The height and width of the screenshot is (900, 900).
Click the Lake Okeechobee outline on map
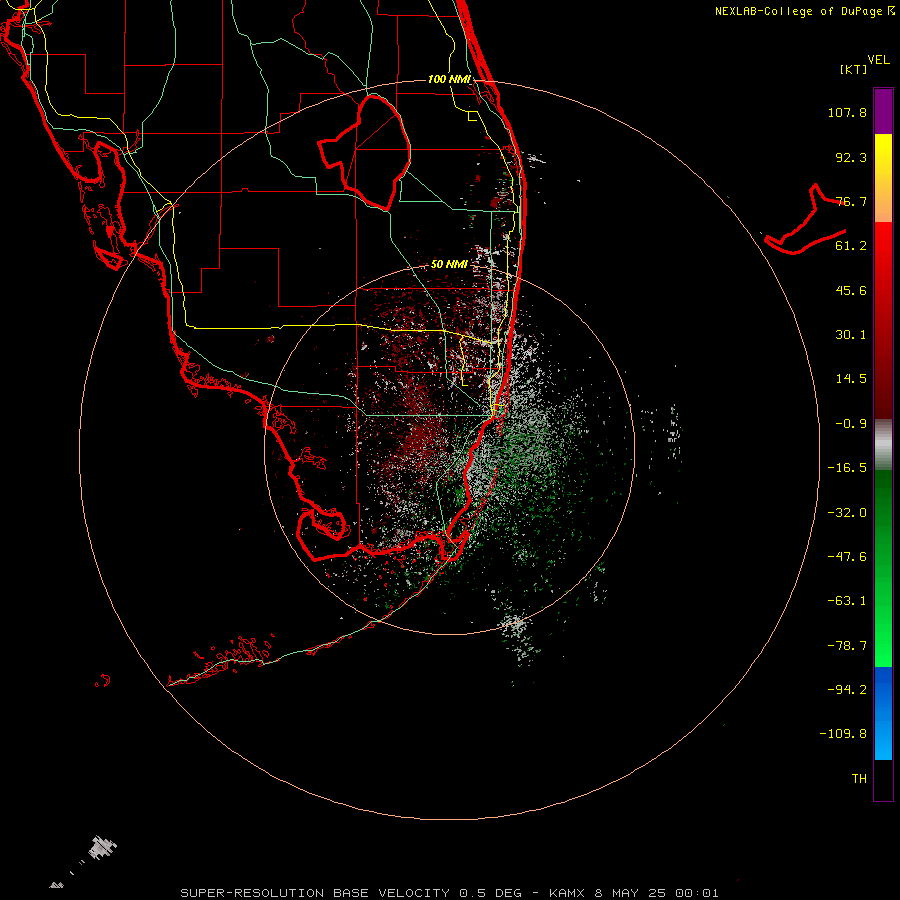click(x=365, y=152)
